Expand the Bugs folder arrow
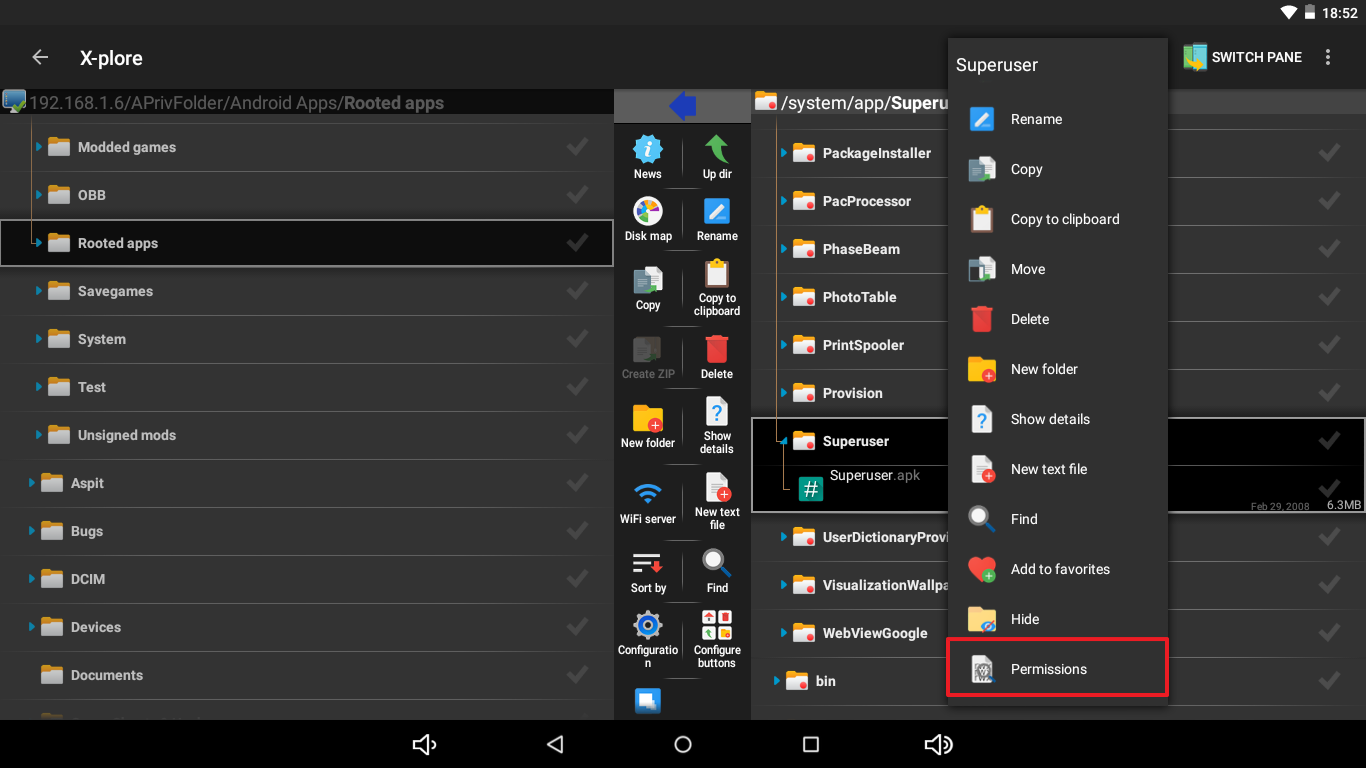 coord(32,531)
